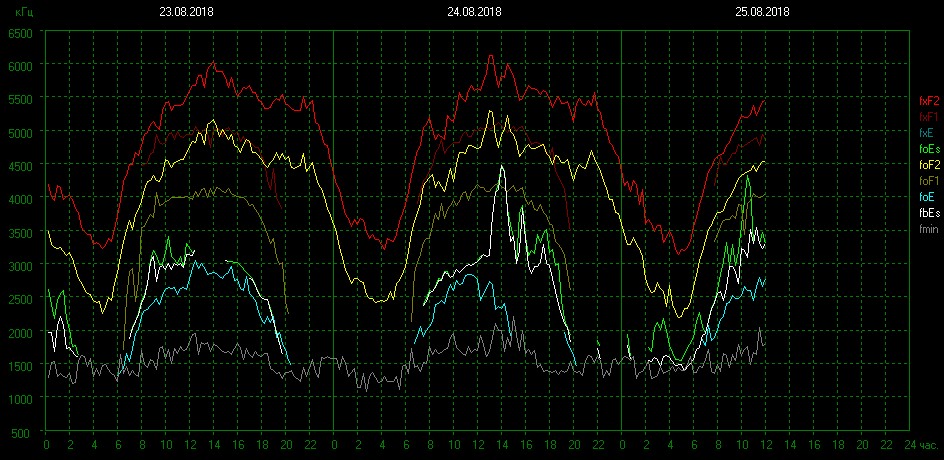The width and height of the screenshot is (944, 460).
Task: Click the 5000 label on frequency axis
Action: point(21,132)
